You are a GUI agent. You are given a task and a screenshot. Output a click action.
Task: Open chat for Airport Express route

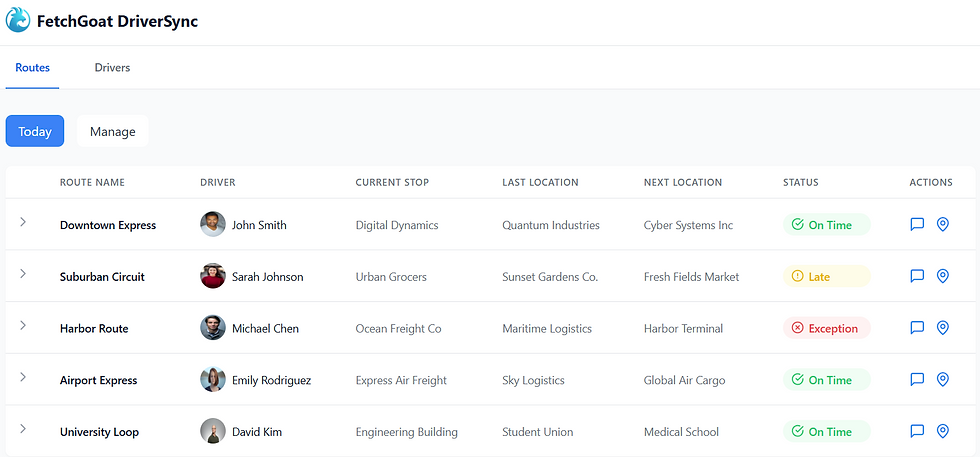pyautogui.click(x=917, y=380)
